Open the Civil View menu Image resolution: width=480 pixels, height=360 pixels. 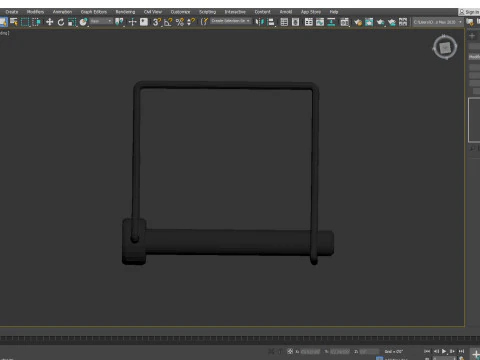[153, 12]
